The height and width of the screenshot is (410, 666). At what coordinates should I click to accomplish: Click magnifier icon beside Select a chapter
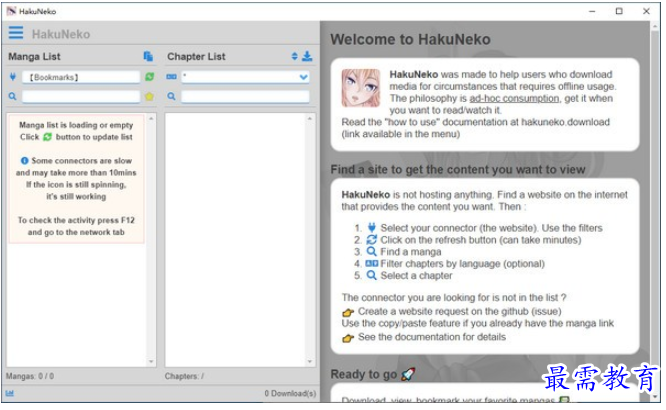pos(372,275)
